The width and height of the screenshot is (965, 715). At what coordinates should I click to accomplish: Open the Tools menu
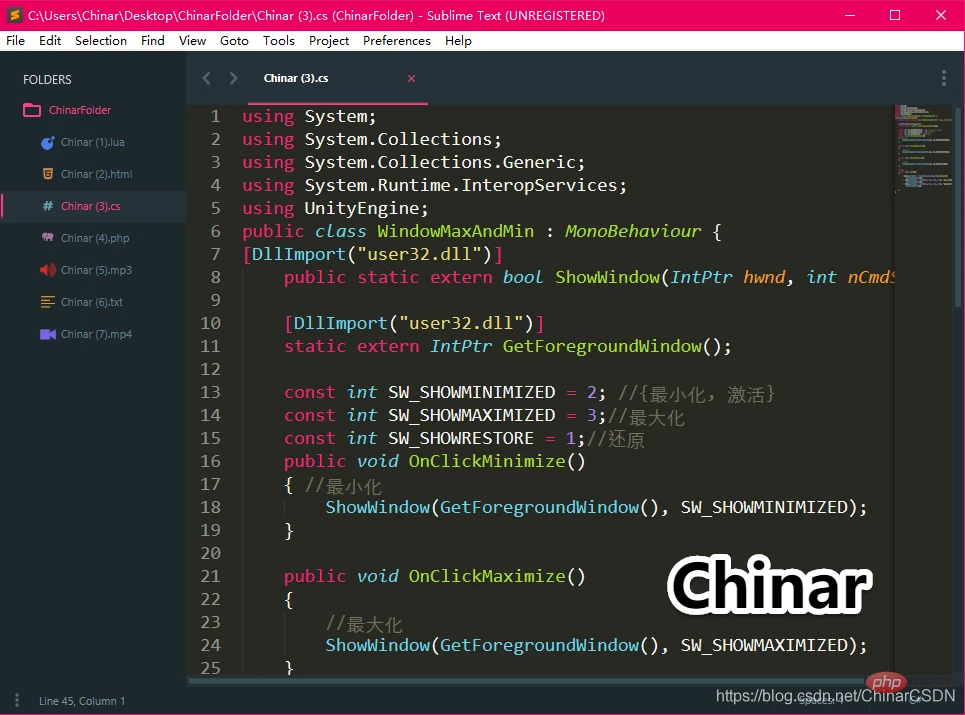tap(279, 41)
